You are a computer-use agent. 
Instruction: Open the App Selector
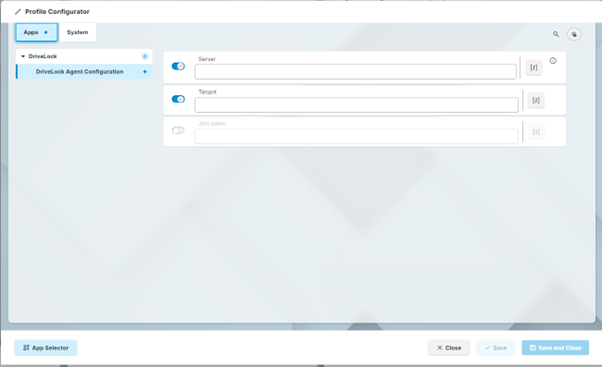(46, 348)
